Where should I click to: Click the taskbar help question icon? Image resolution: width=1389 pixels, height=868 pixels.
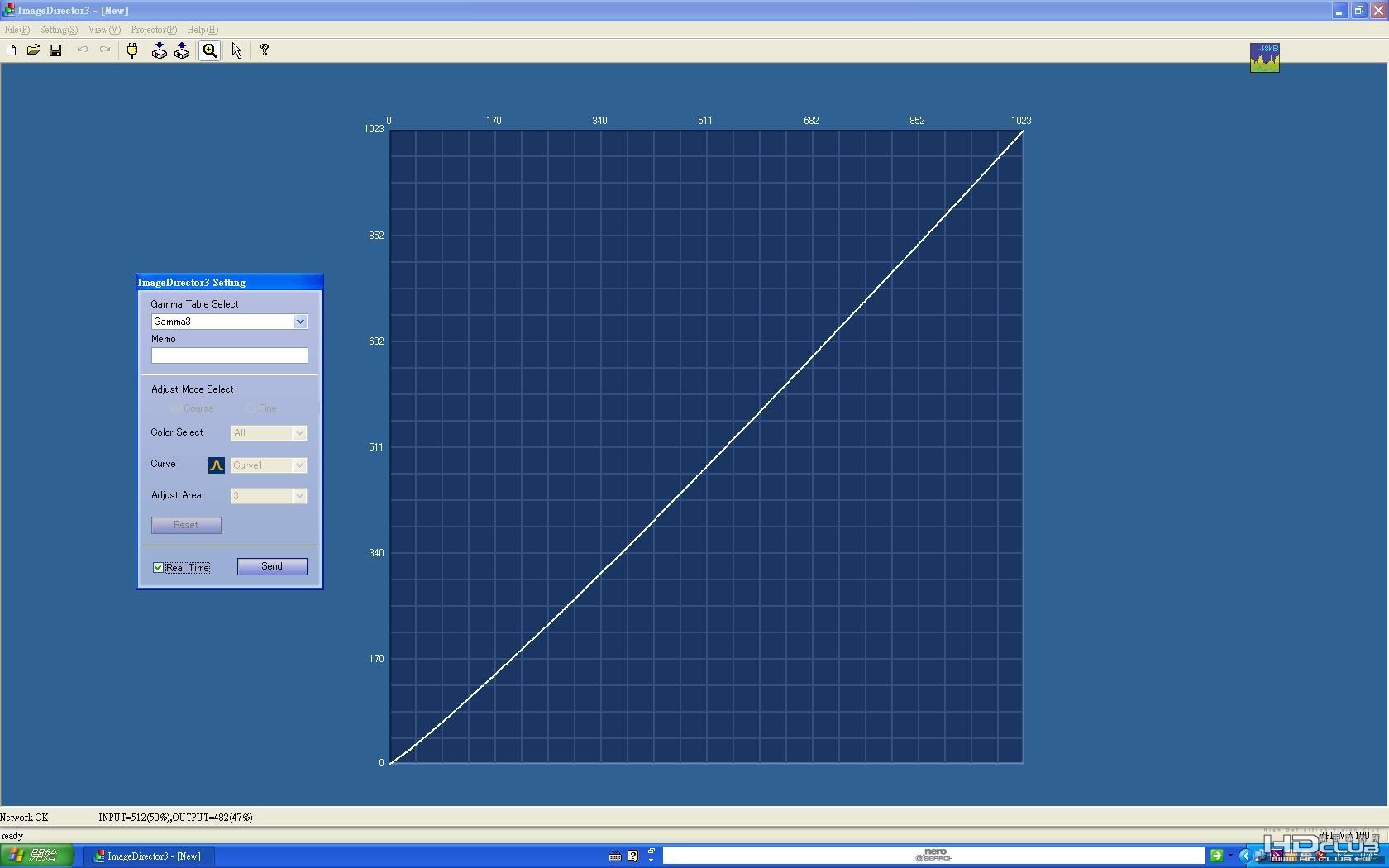tap(633, 856)
